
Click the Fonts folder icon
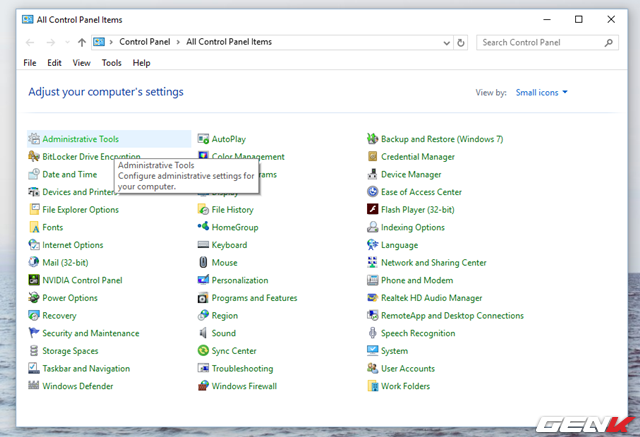coord(34,227)
